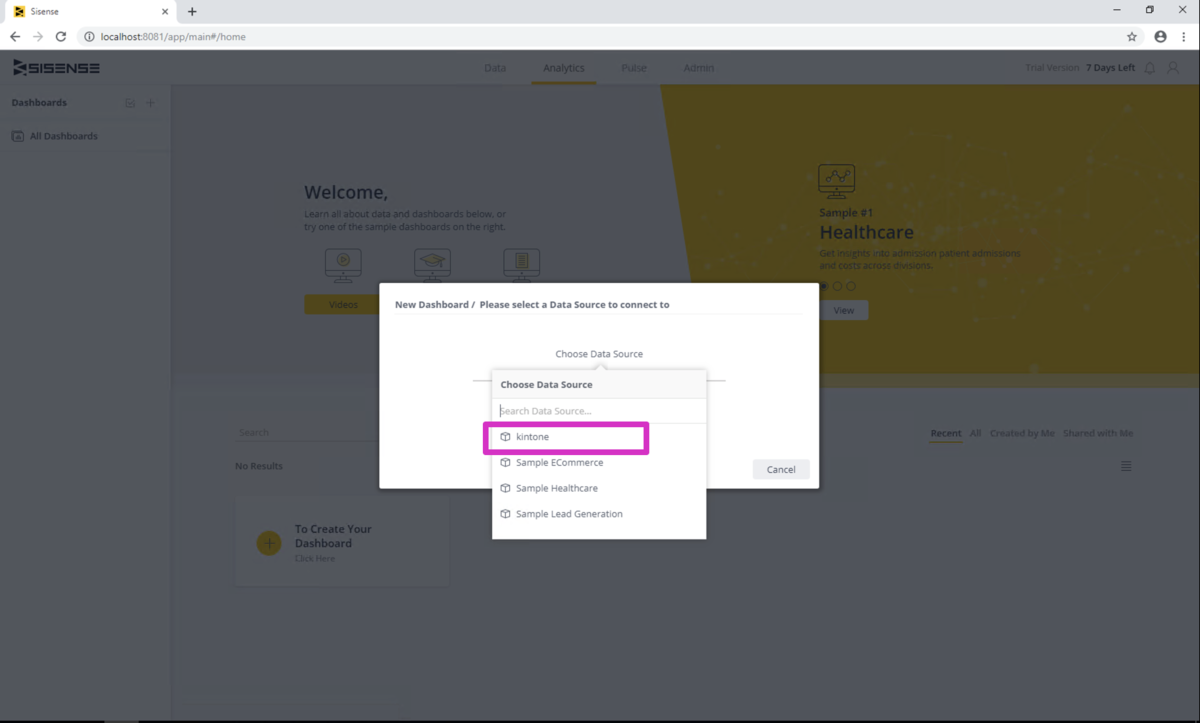
Task: Close the Sisense browser tab
Action: (x=165, y=12)
